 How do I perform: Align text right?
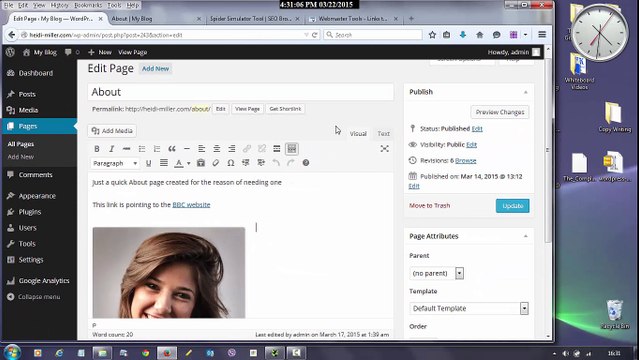231,149
